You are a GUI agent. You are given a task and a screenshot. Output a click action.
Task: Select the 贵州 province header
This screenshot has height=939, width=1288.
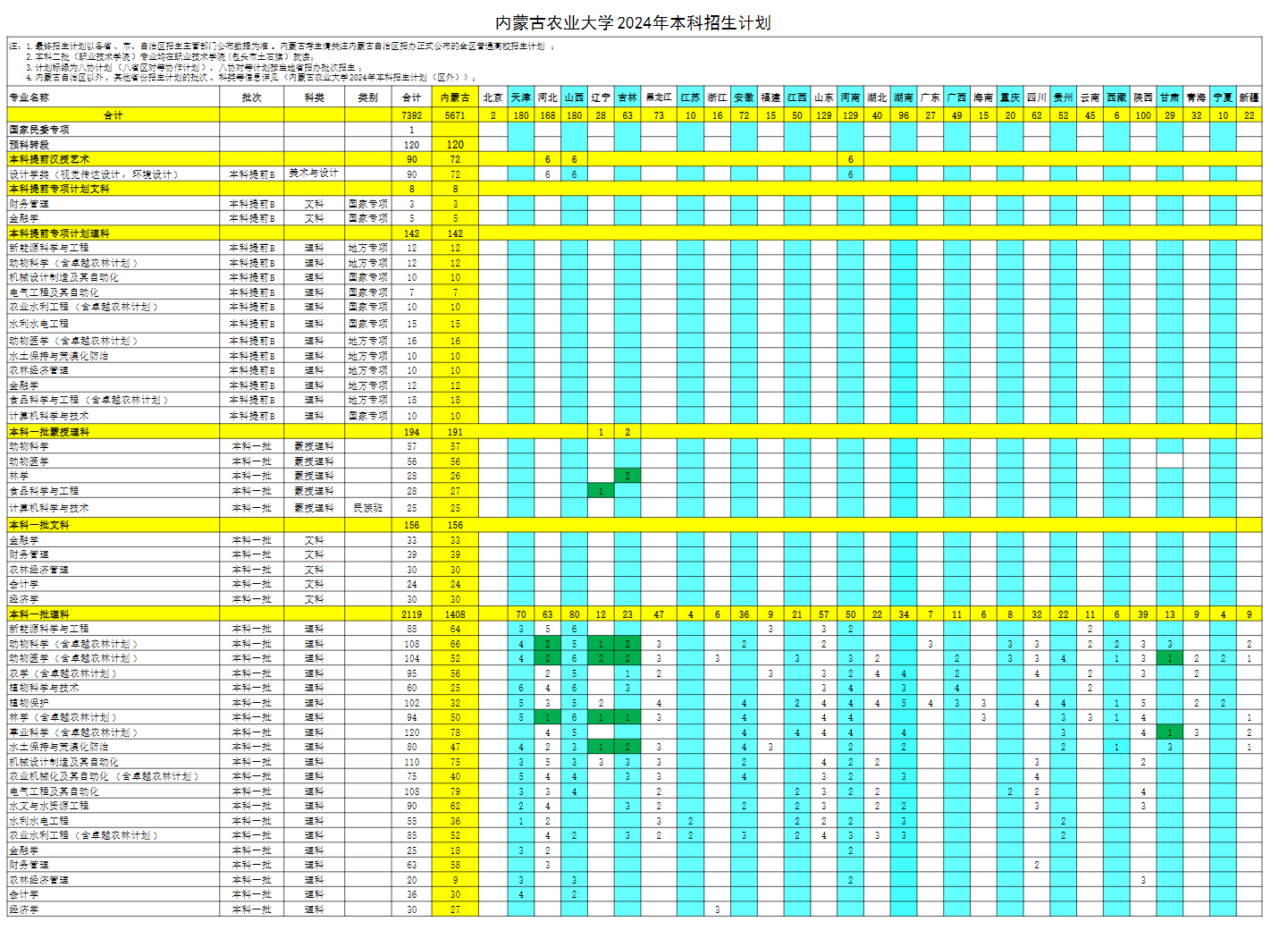1064,97
